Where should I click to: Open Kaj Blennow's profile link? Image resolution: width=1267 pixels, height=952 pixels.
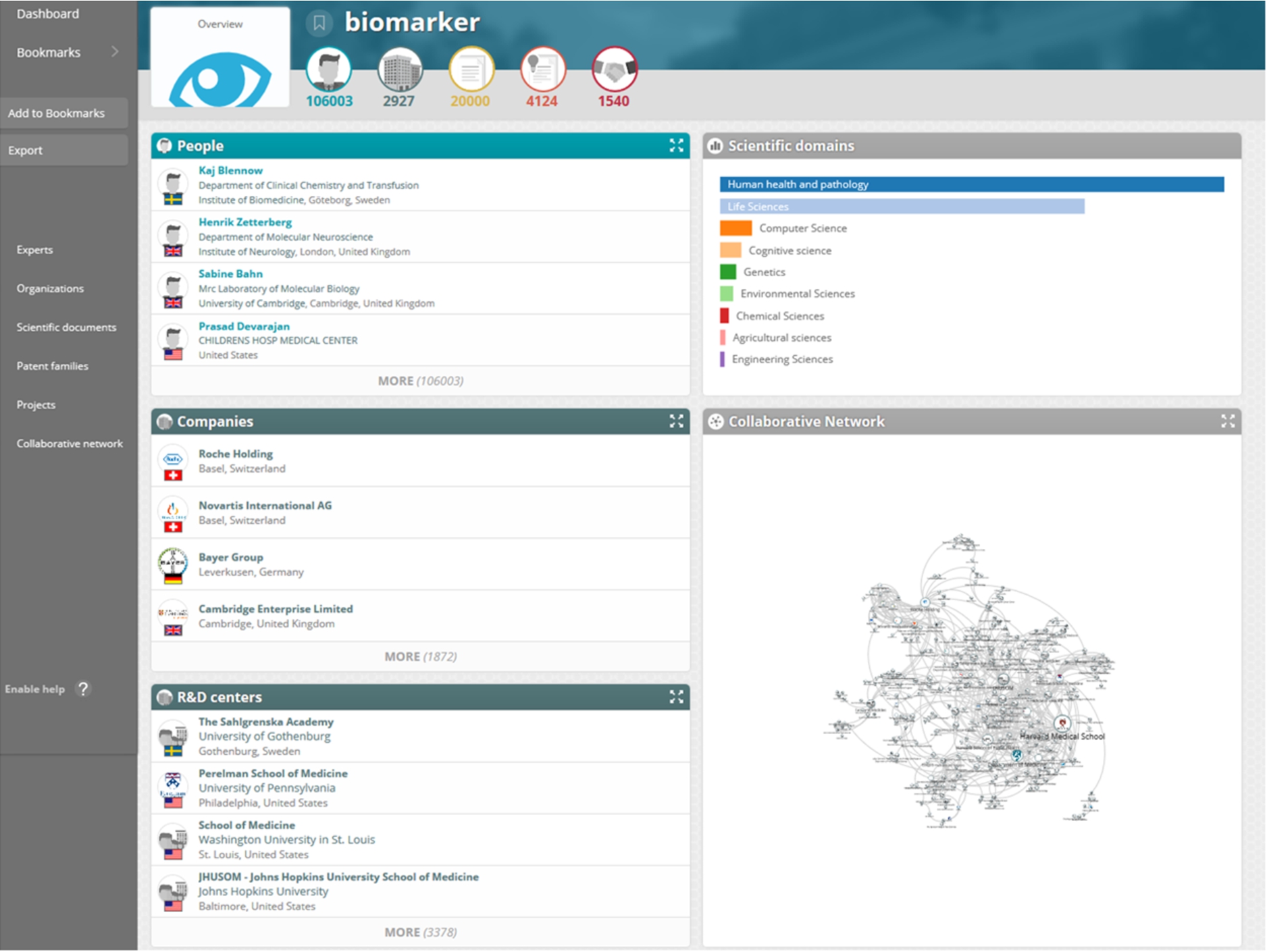(x=230, y=170)
